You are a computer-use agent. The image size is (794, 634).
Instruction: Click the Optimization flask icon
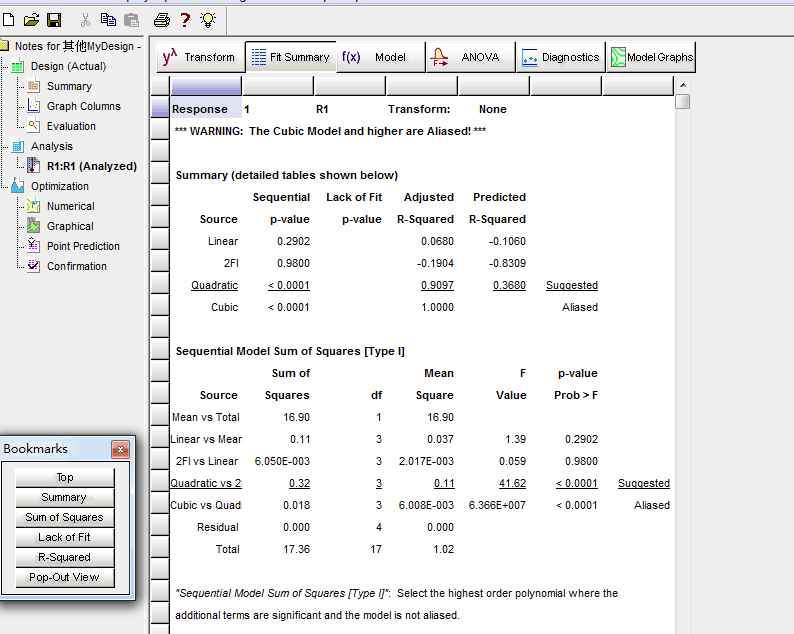pyautogui.click(x=18, y=186)
